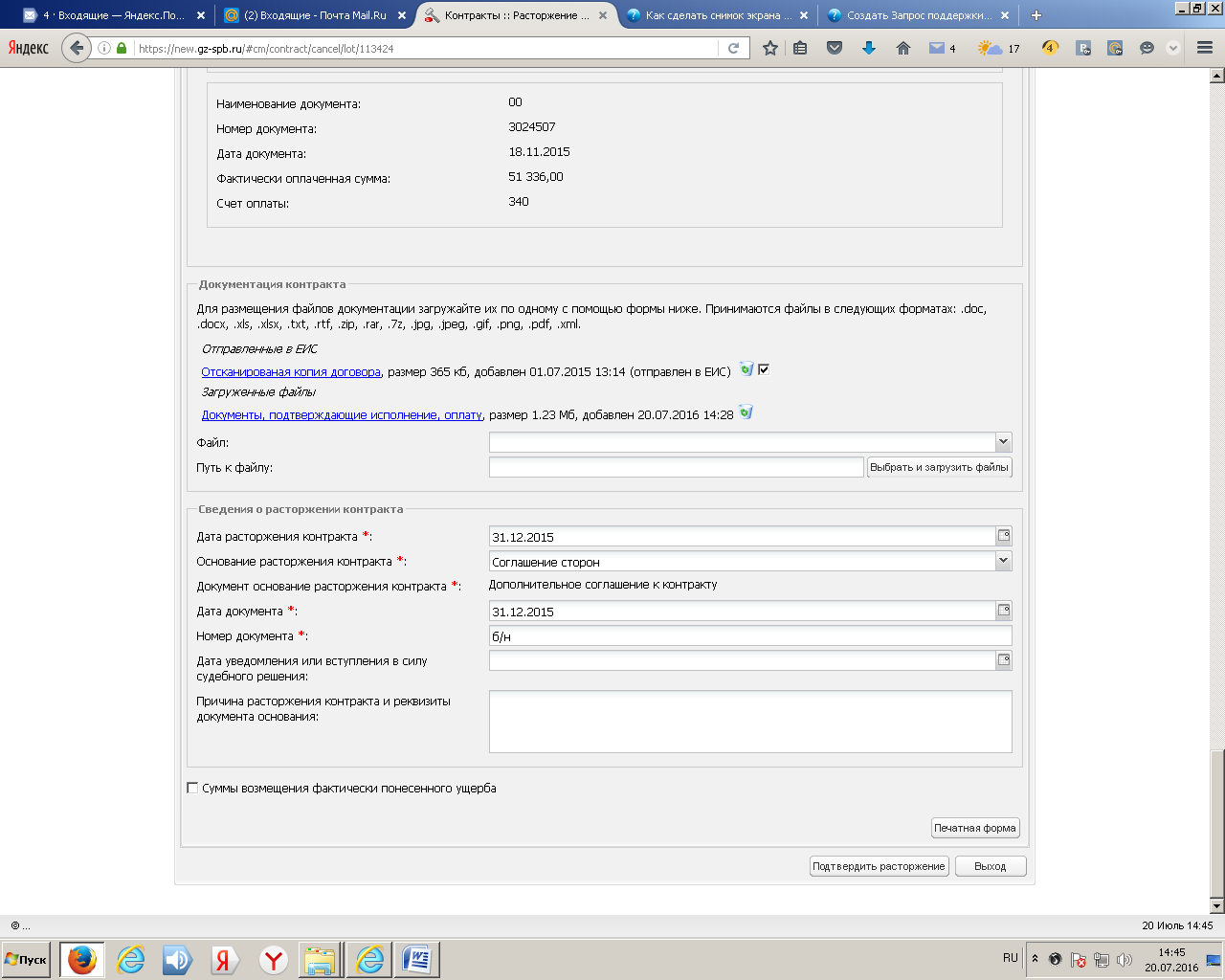Click Подтвердить расторжение button
This screenshot has width=1225, height=980.
(x=879, y=866)
